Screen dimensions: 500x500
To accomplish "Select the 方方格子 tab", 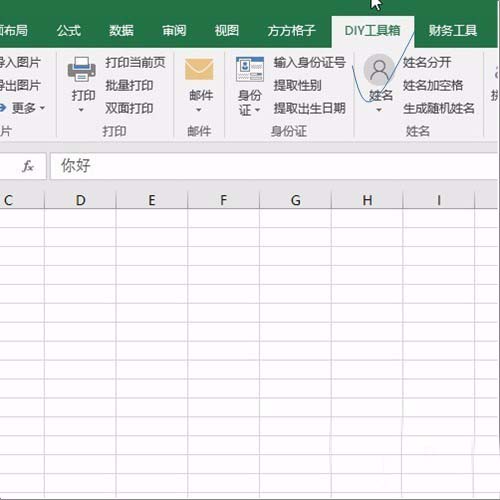I will (x=291, y=31).
